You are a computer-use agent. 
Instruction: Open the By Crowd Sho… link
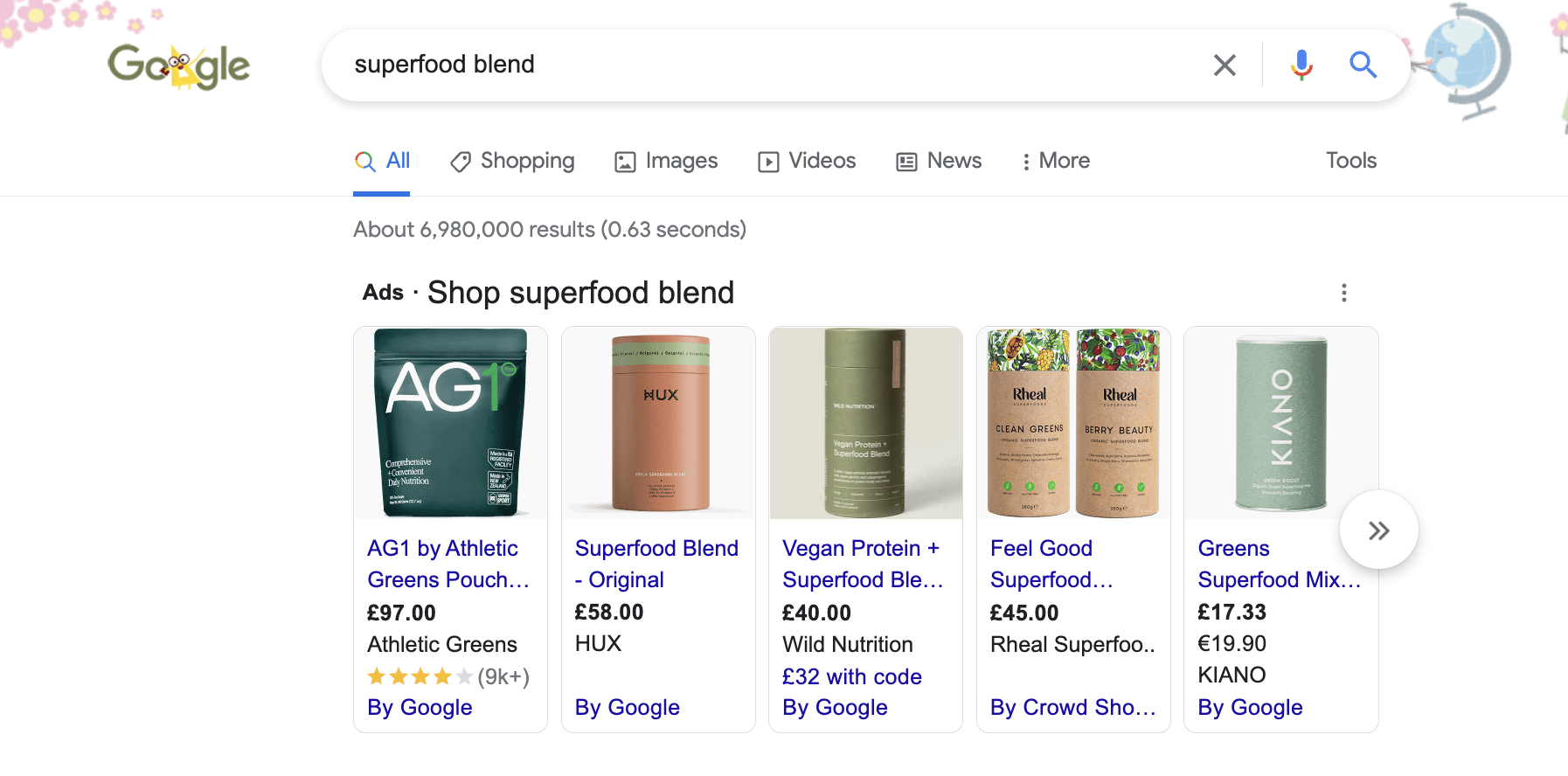pyautogui.click(x=1072, y=707)
